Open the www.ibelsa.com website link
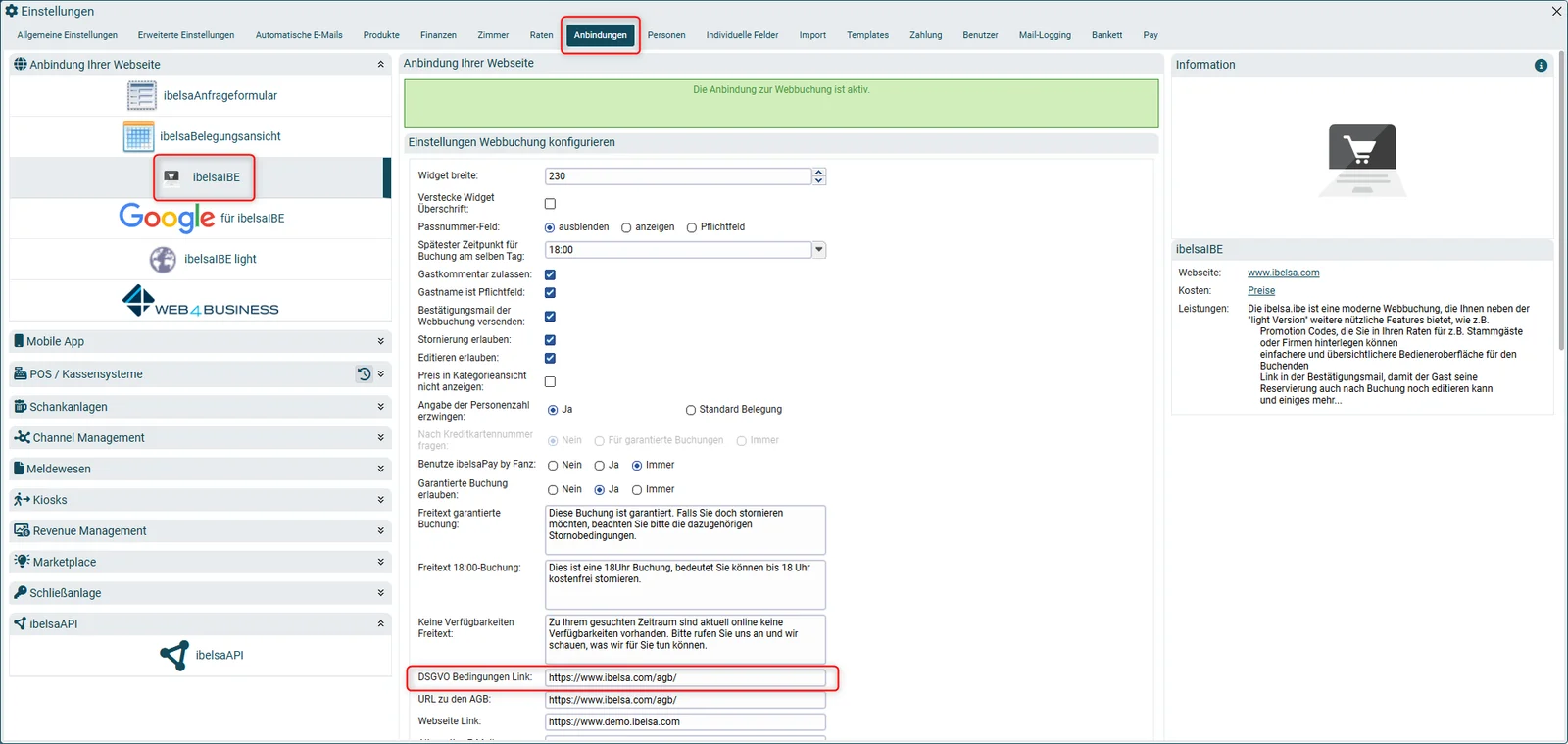Screen dimensions: 1568x744 coord(1284,273)
